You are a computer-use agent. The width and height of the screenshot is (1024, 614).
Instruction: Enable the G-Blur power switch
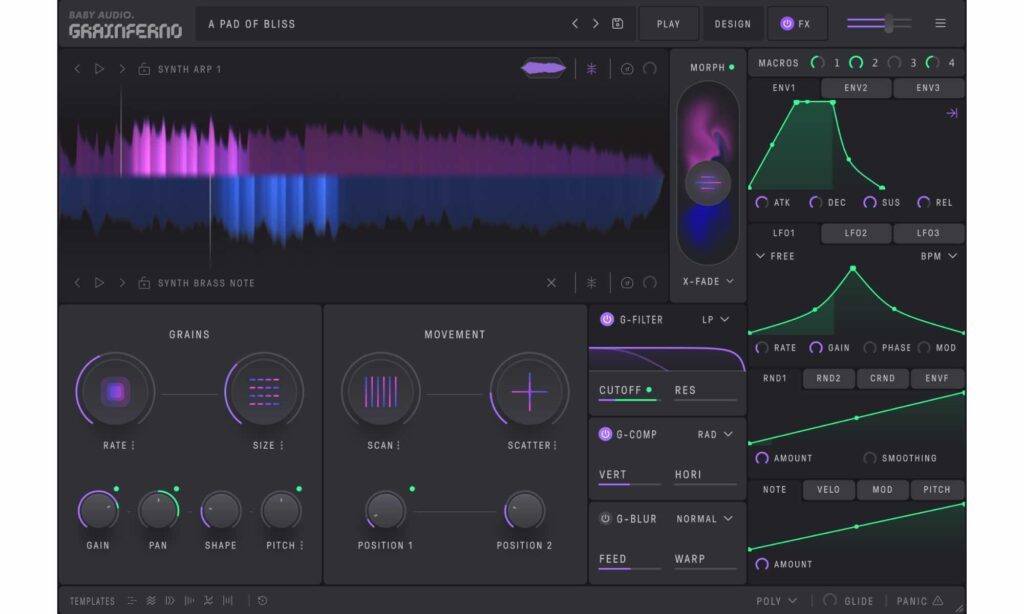[605, 519]
